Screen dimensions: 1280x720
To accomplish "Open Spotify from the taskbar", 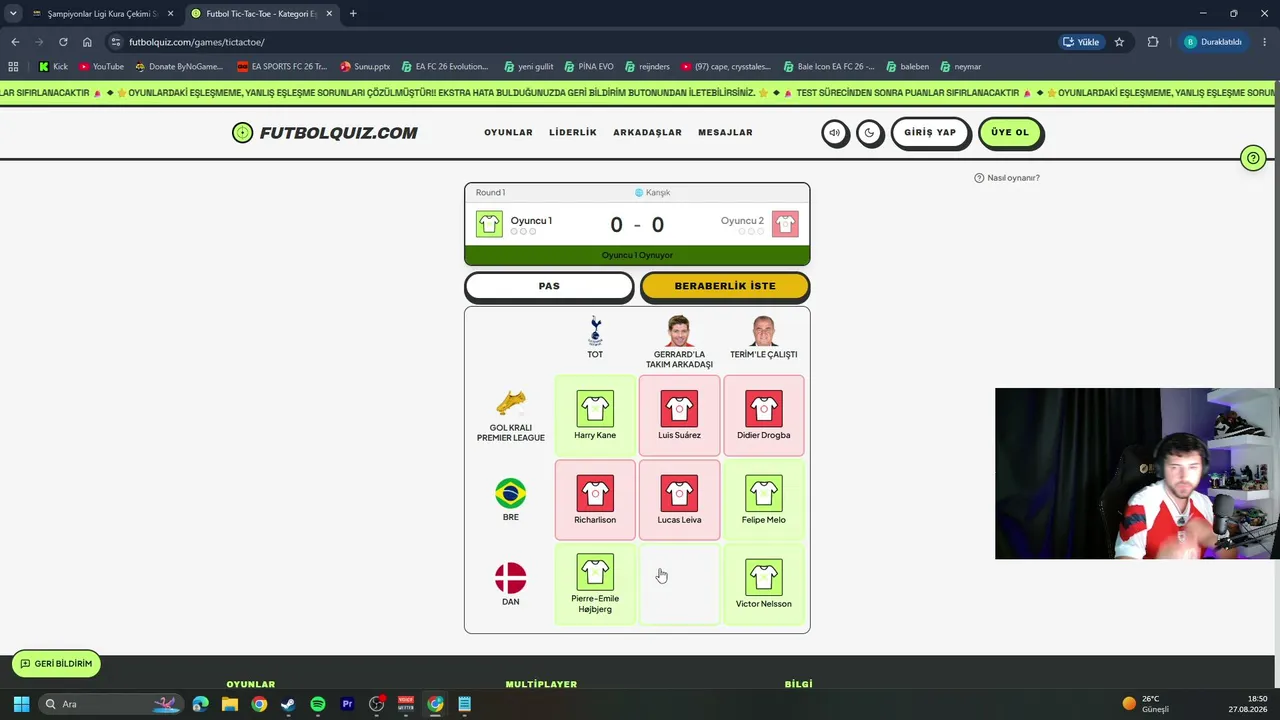I will pos(318,704).
